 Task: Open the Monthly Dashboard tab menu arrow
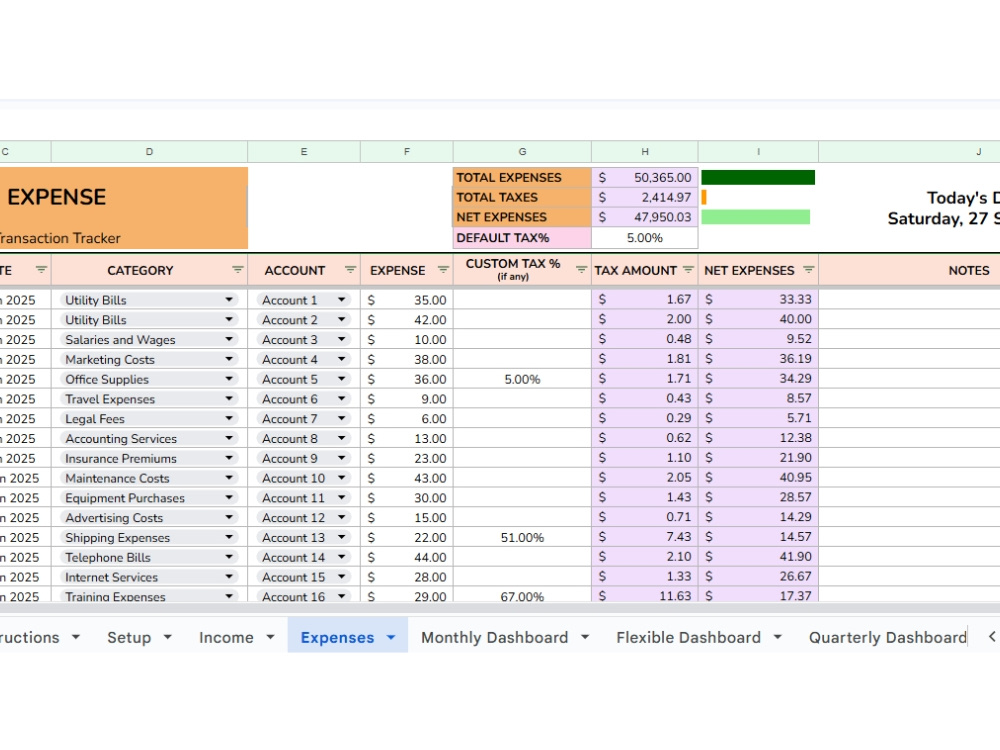click(585, 637)
